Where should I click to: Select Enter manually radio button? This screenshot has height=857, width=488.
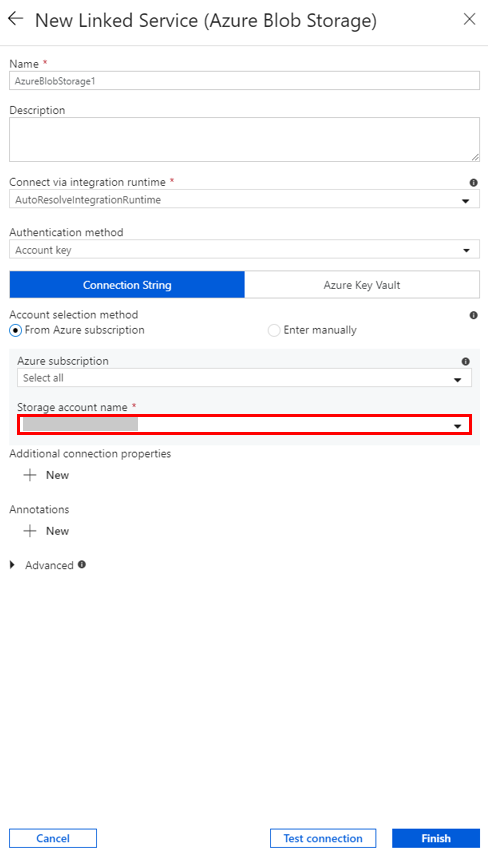click(274, 331)
